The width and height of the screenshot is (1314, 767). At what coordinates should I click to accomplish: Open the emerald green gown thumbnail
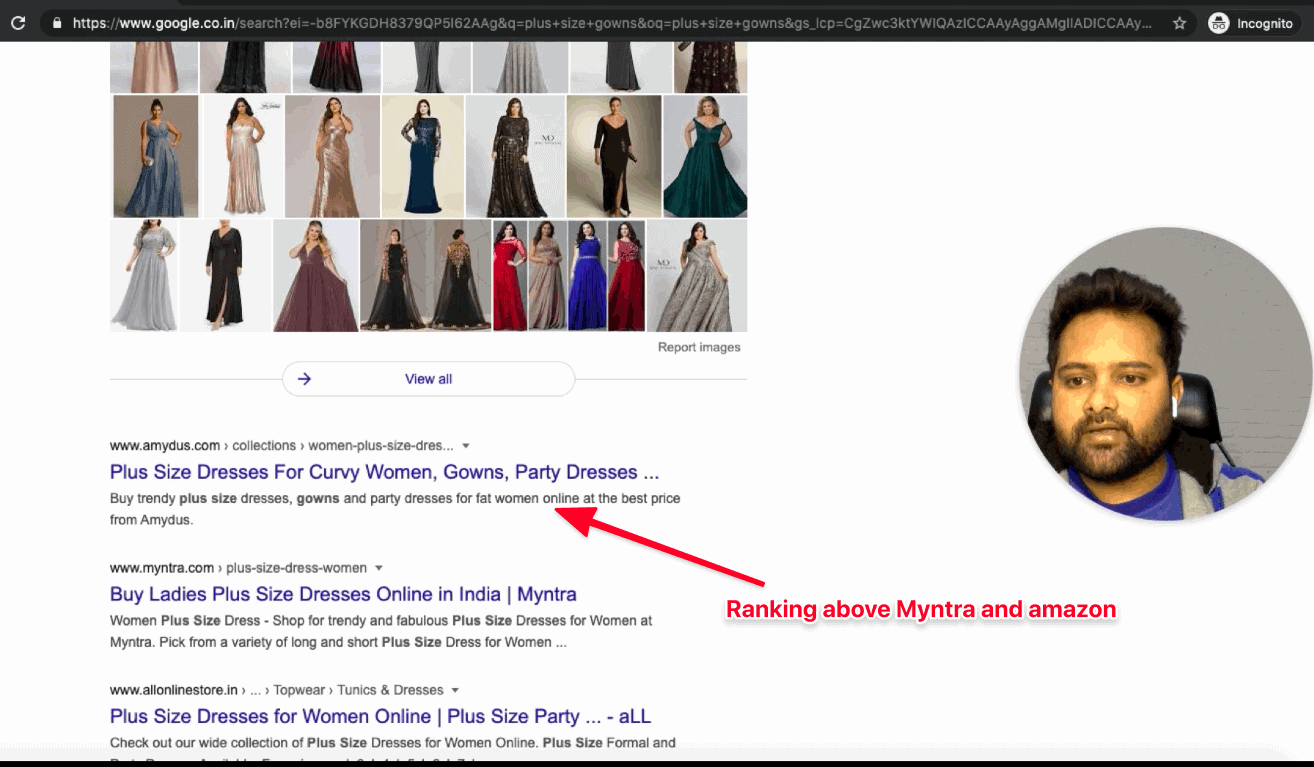(705, 156)
